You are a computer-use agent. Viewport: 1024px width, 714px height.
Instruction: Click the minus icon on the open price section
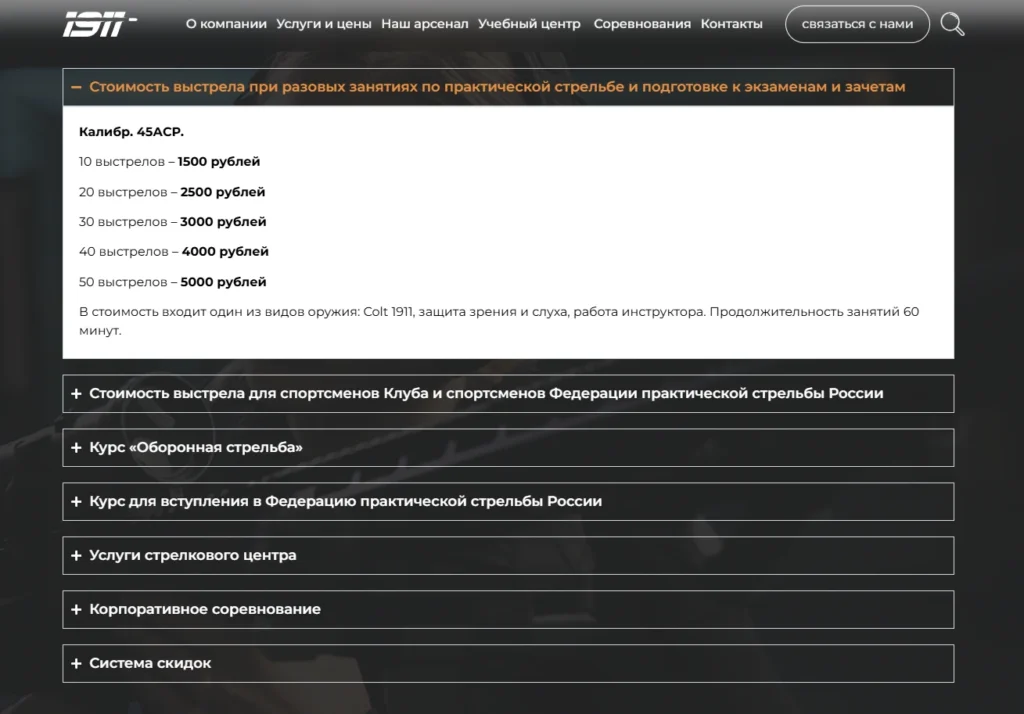(76, 87)
